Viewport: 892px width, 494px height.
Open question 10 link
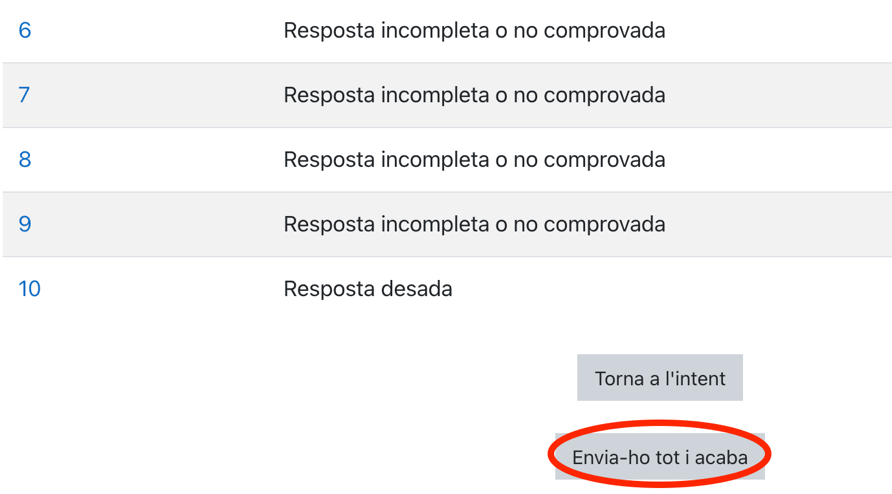[30, 289]
